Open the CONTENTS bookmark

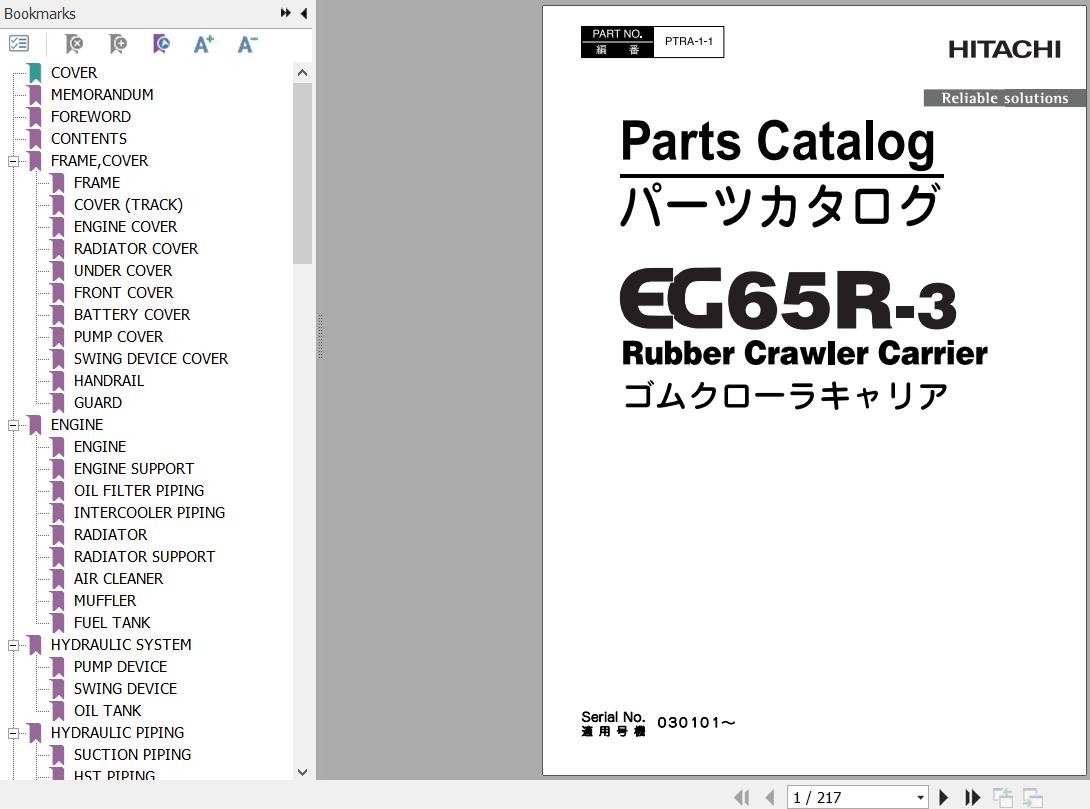tap(88, 139)
